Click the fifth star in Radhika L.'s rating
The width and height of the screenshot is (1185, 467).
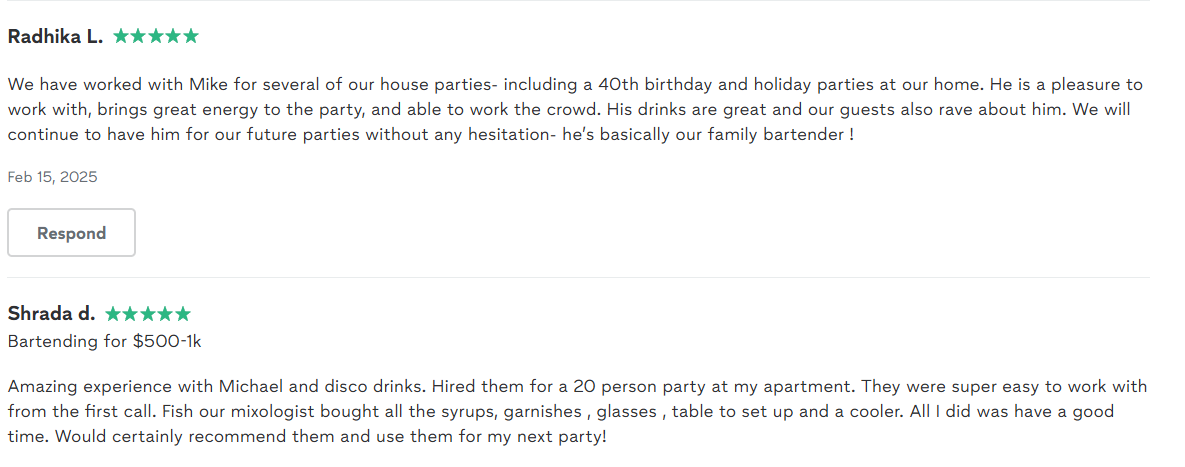point(191,36)
